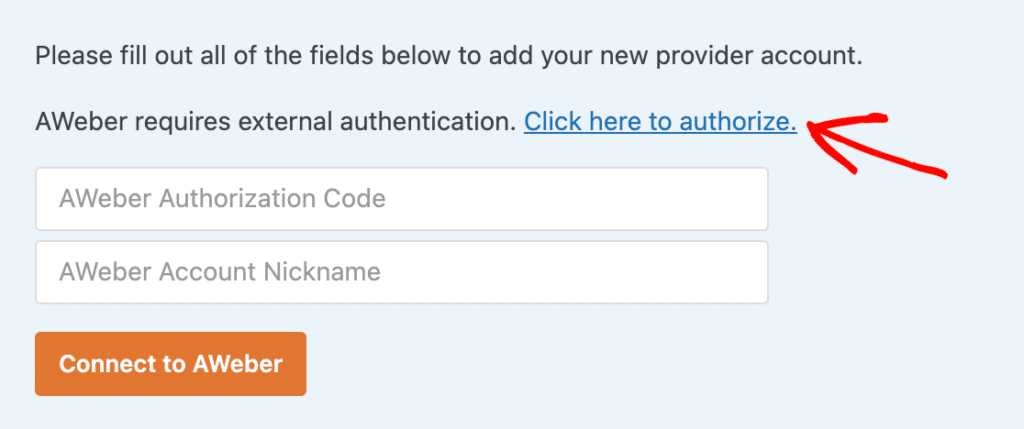Select the AWeber Account Nickname field

401,272
